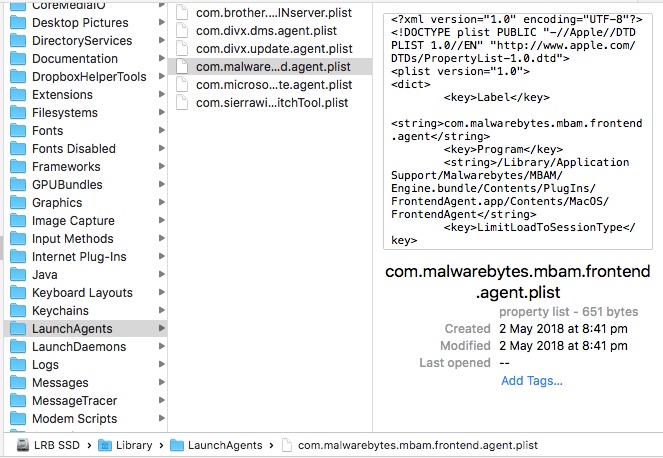Click the com.divx.dms.agent.plist file icon
Screen dimensions: 663x458
(x=182, y=30)
